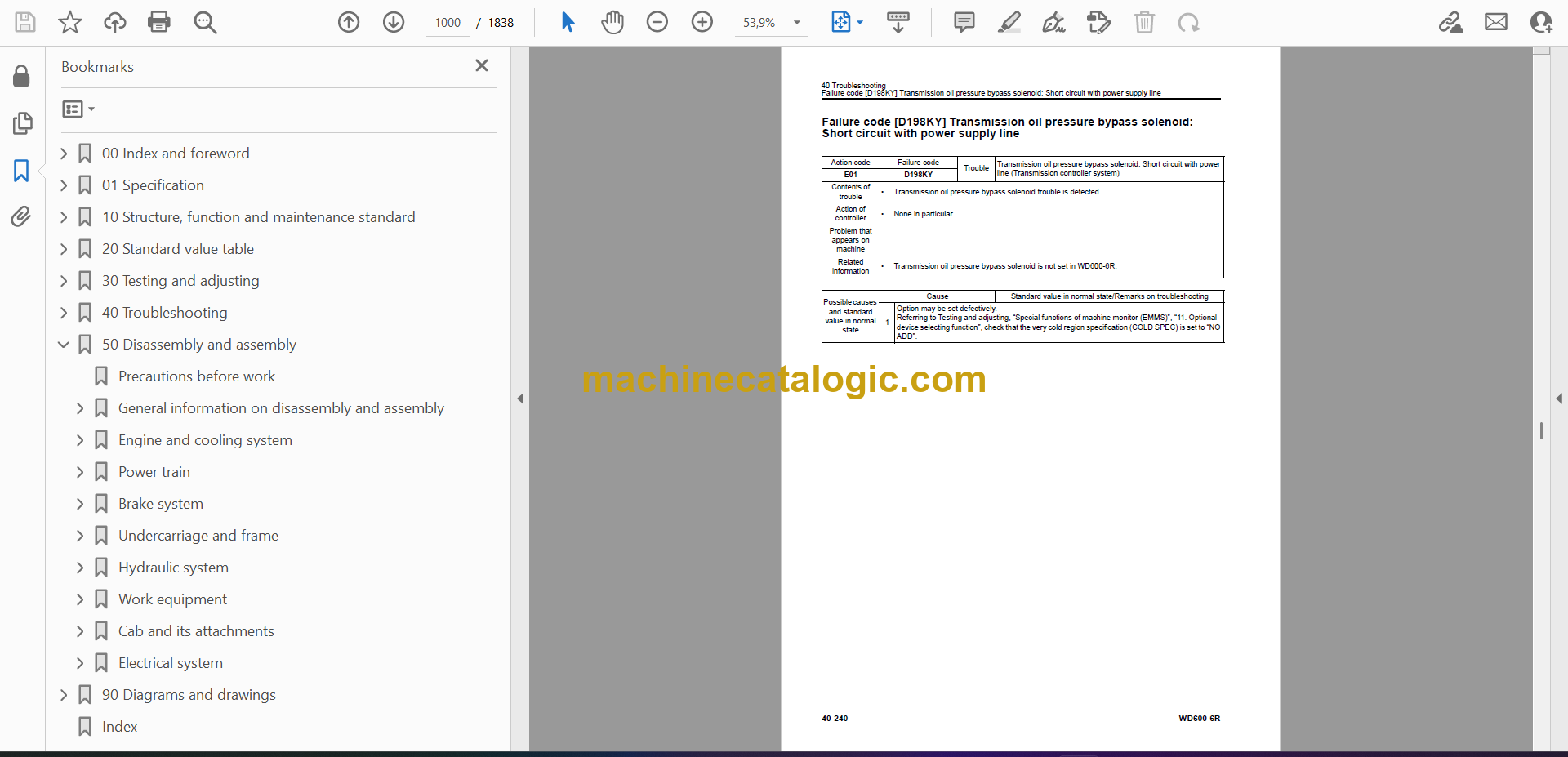
Task: Upload file to cloud icon
Action: tap(114, 22)
